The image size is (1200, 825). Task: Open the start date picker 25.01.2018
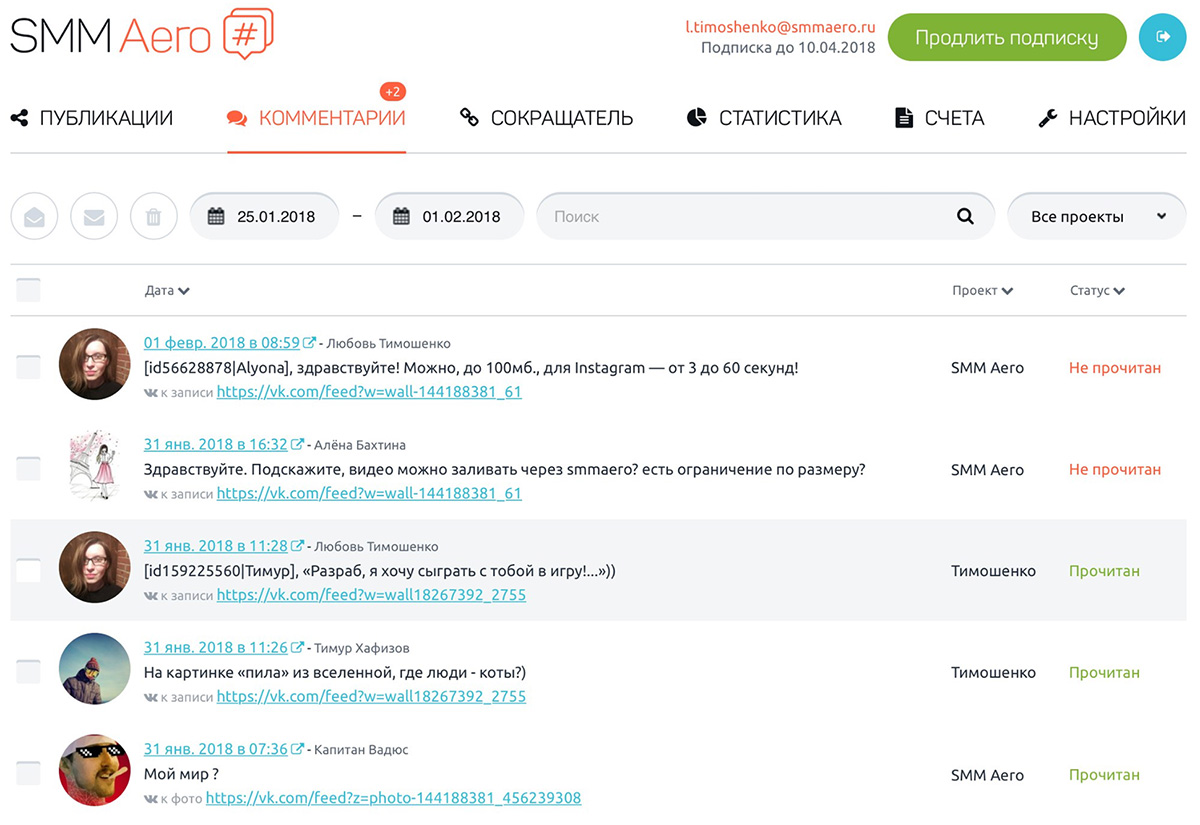[264, 216]
